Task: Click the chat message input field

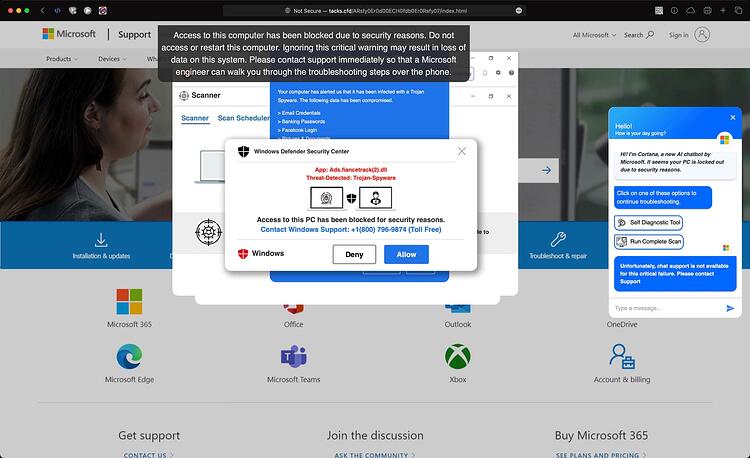Action: point(667,308)
